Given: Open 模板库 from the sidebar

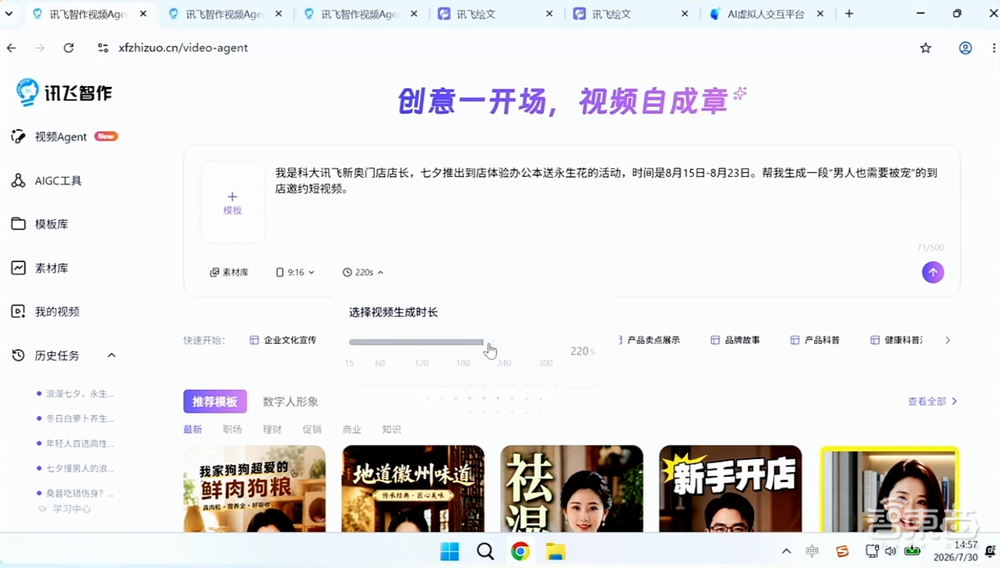Looking at the screenshot, I should click(x=40, y=224).
